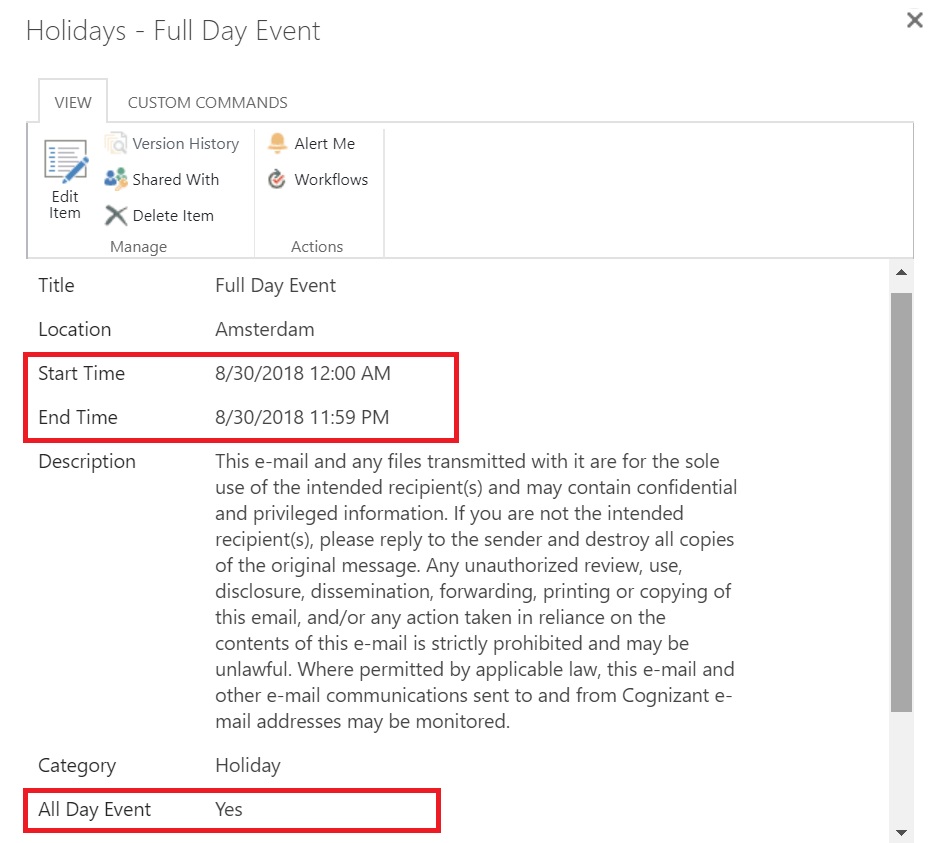Image resolution: width=936 pixels, height=843 pixels.
Task: Choose Delete Item label
Action: tap(173, 216)
